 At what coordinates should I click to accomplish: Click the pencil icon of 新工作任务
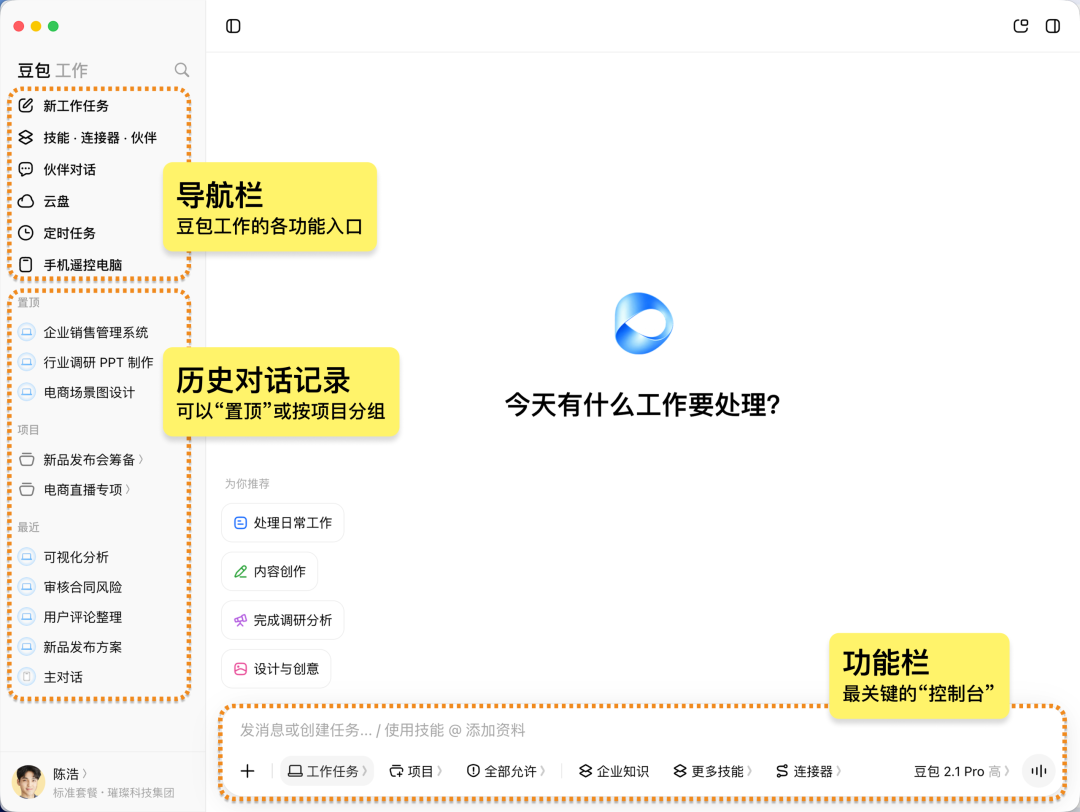click(25, 105)
